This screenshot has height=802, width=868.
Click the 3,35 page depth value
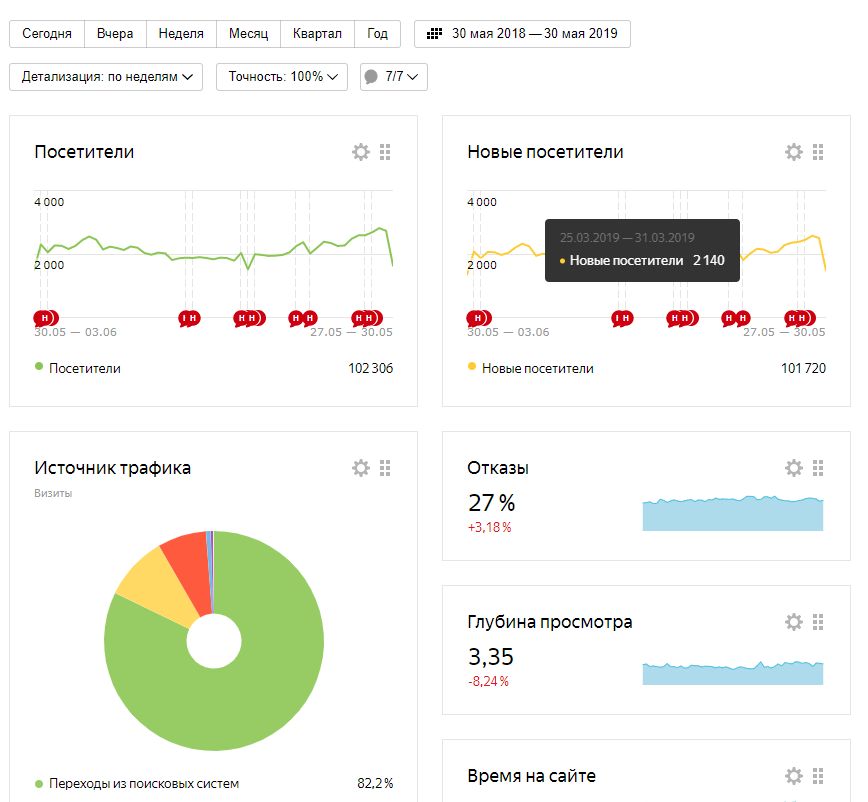pyautogui.click(x=491, y=657)
